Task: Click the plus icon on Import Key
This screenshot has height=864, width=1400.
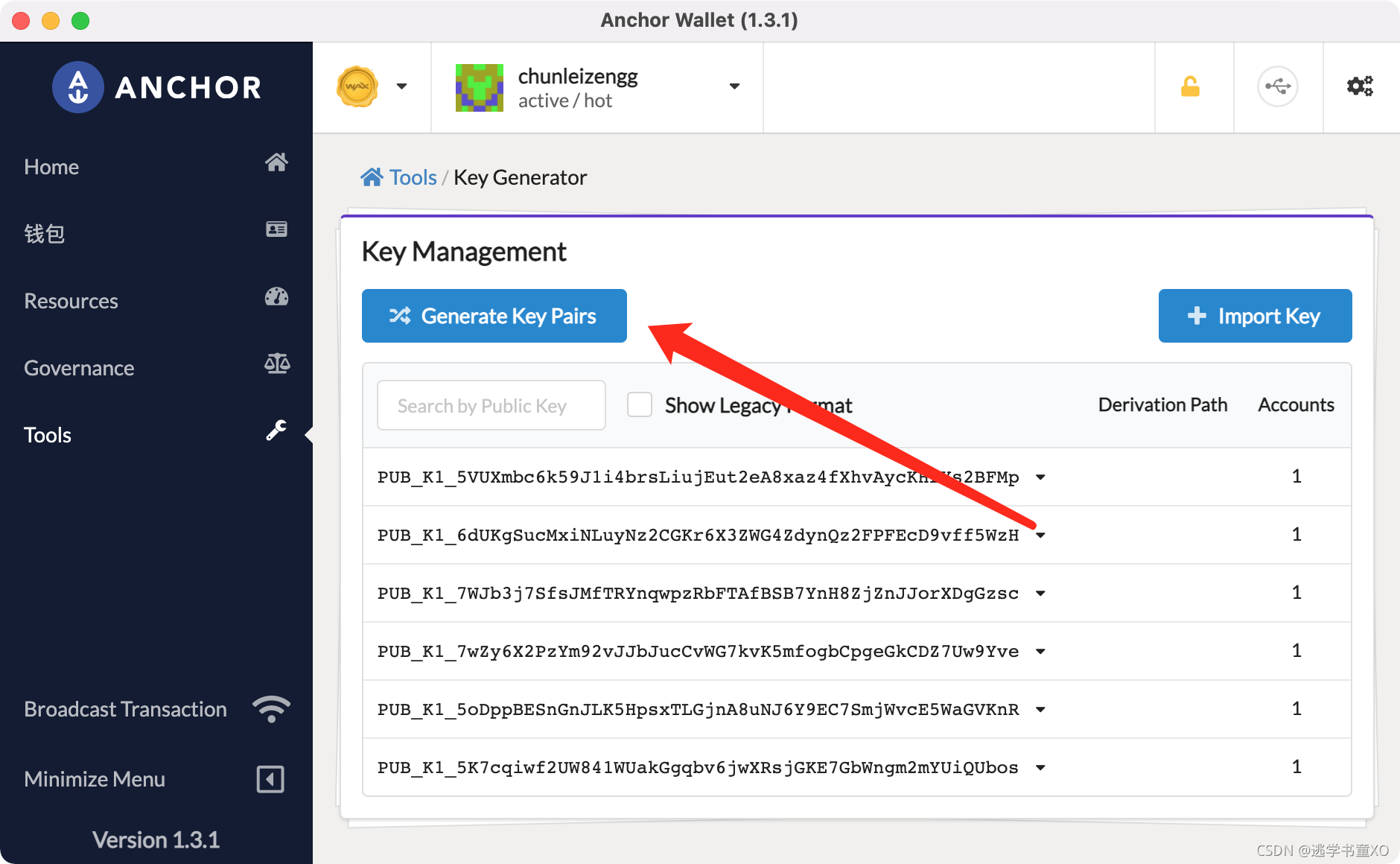Action: (x=1197, y=316)
